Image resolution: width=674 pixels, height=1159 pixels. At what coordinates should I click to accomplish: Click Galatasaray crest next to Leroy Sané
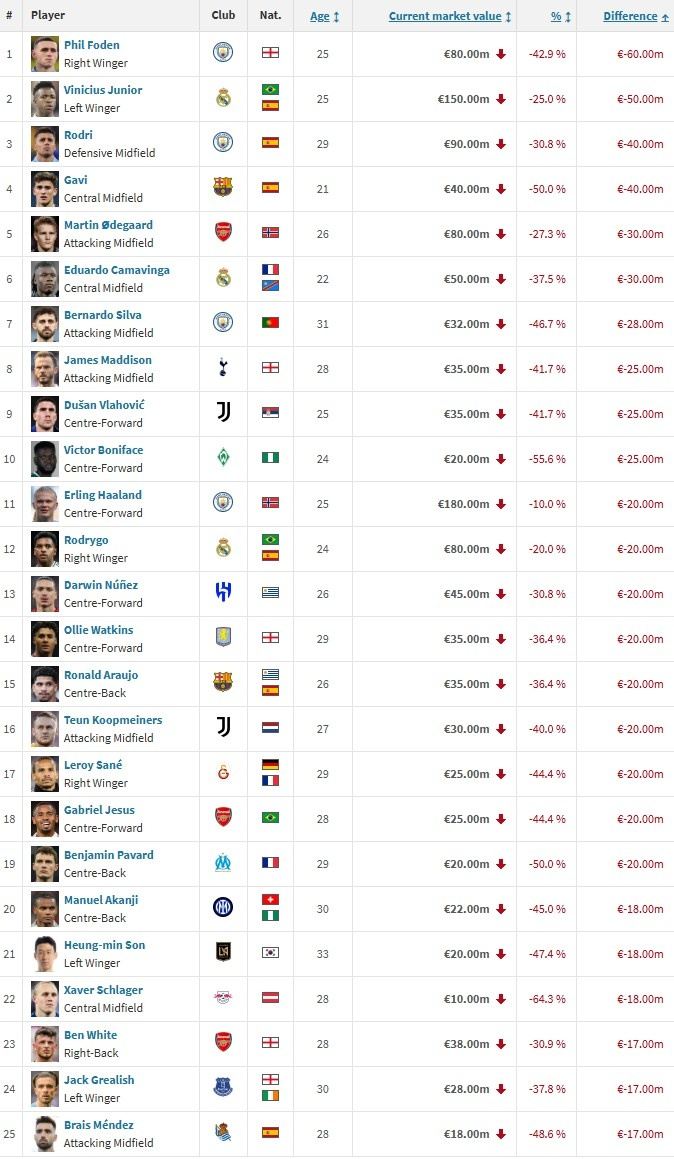(x=223, y=772)
